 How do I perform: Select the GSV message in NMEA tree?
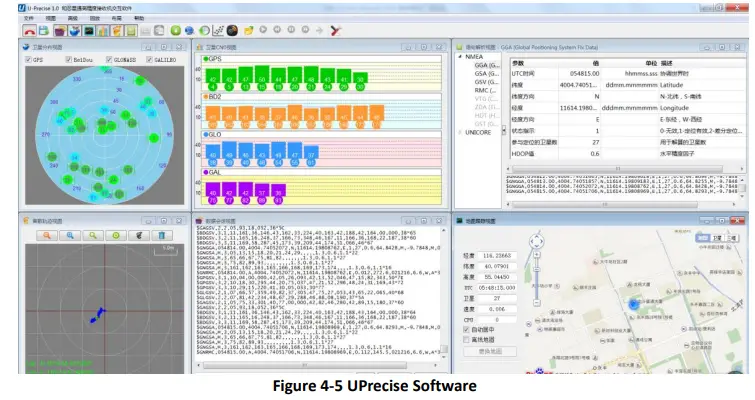click(x=486, y=82)
